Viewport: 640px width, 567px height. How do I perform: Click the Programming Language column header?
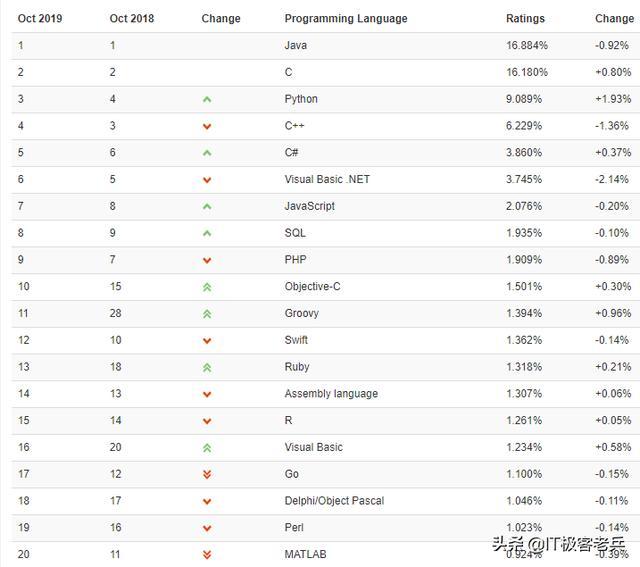click(x=345, y=18)
